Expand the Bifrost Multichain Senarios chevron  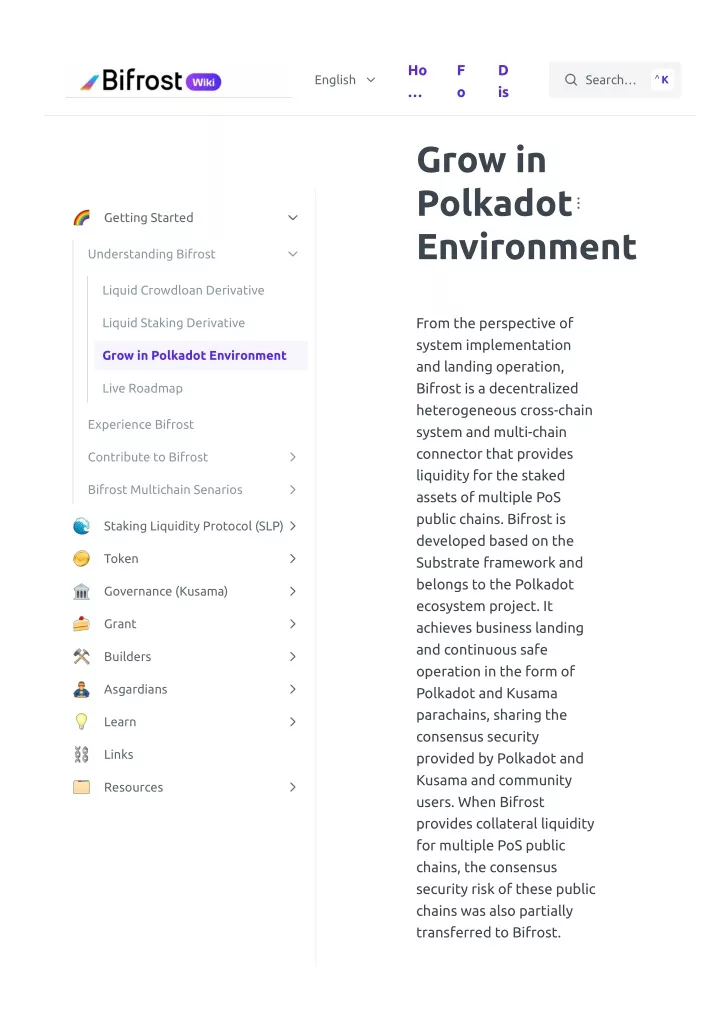tap(293, 490)
